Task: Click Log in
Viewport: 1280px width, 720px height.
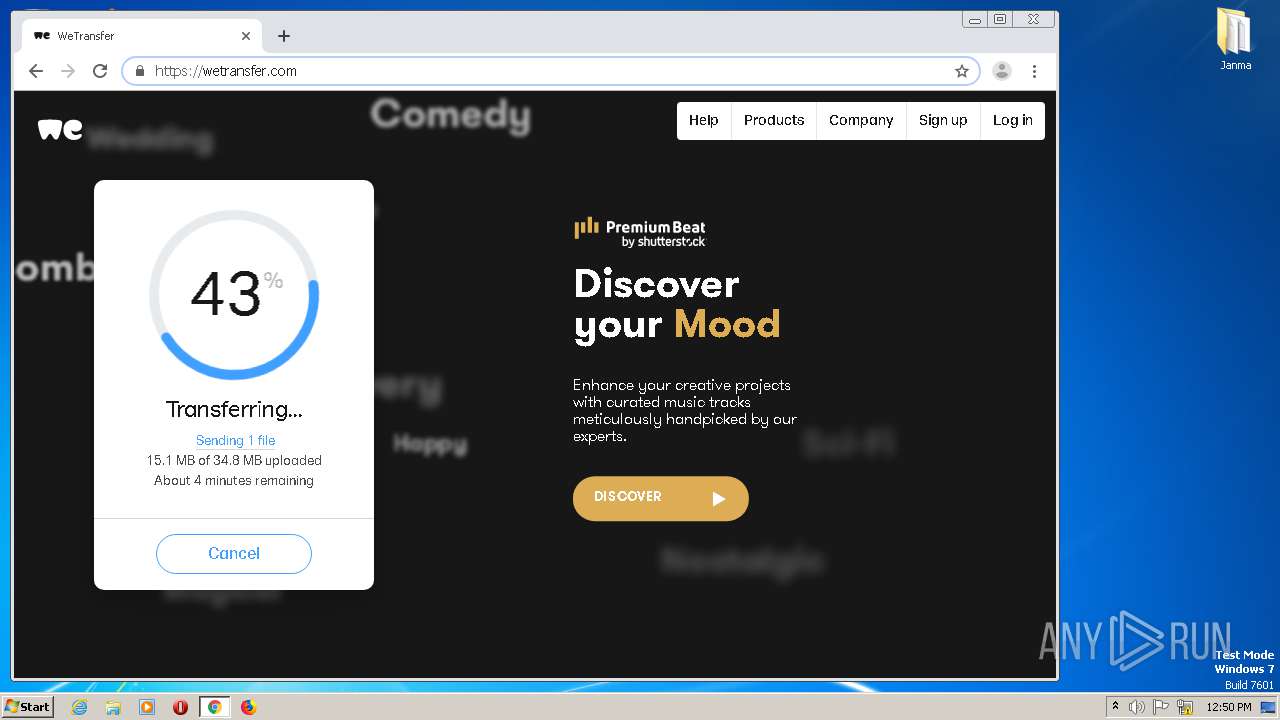Action: (1012, 120)
